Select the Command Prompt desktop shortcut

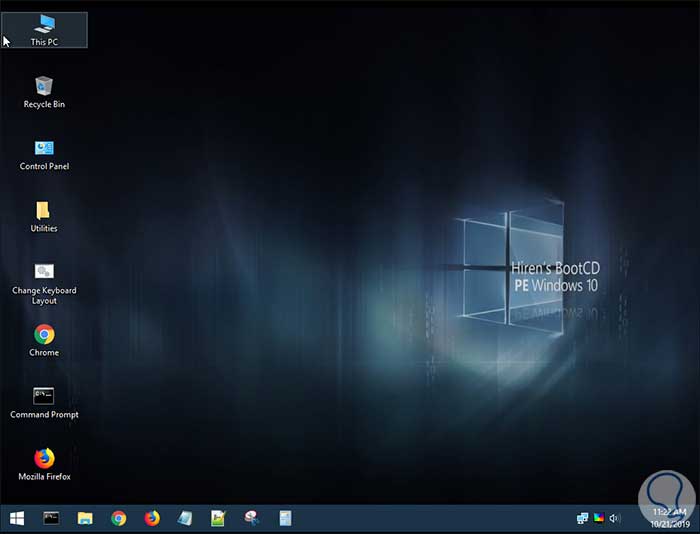coord(44,403)
